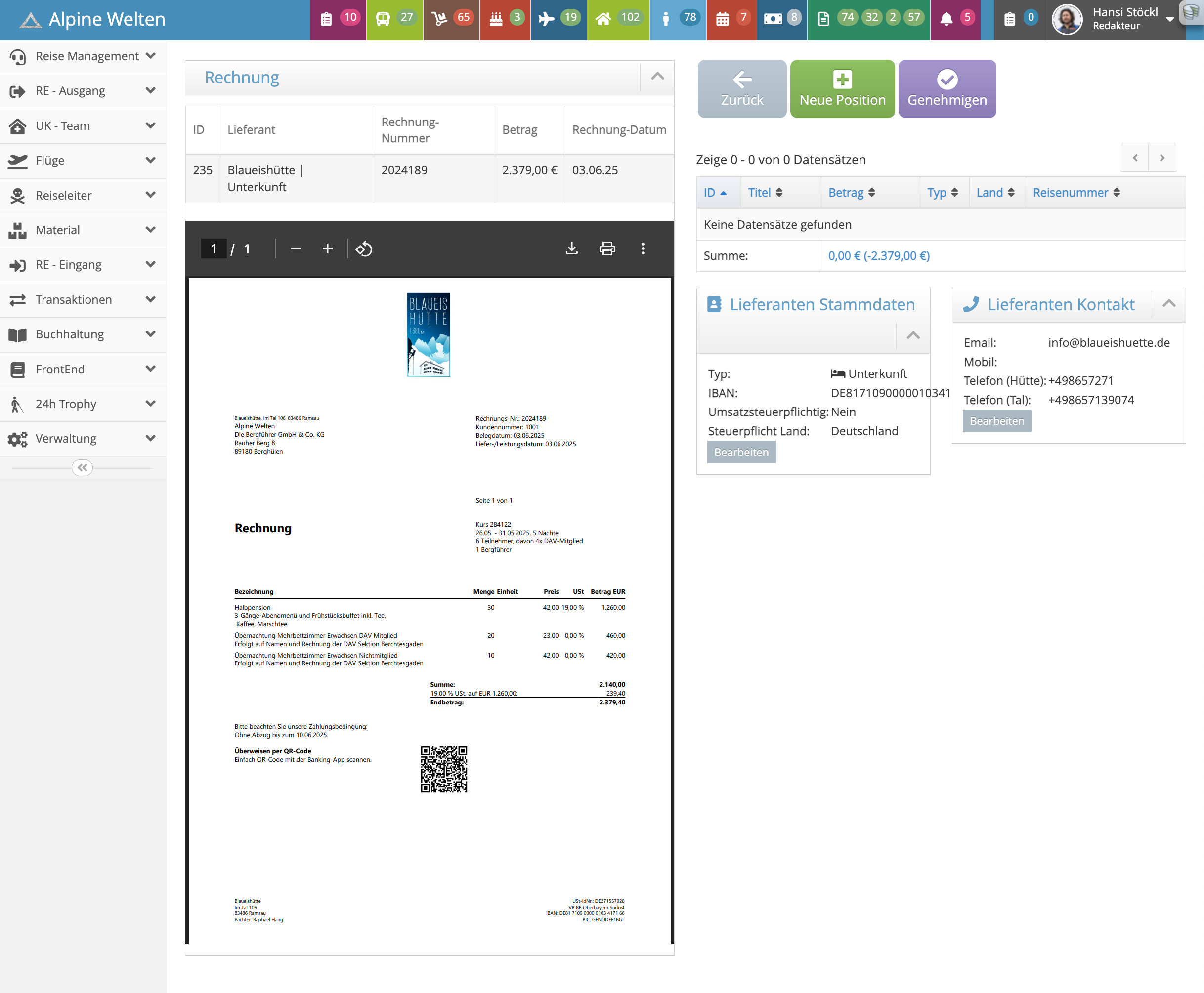The image size is (1204, 993).
Task: Rotate the PDF document counterclockwise
Action: (x=364, y=249)
